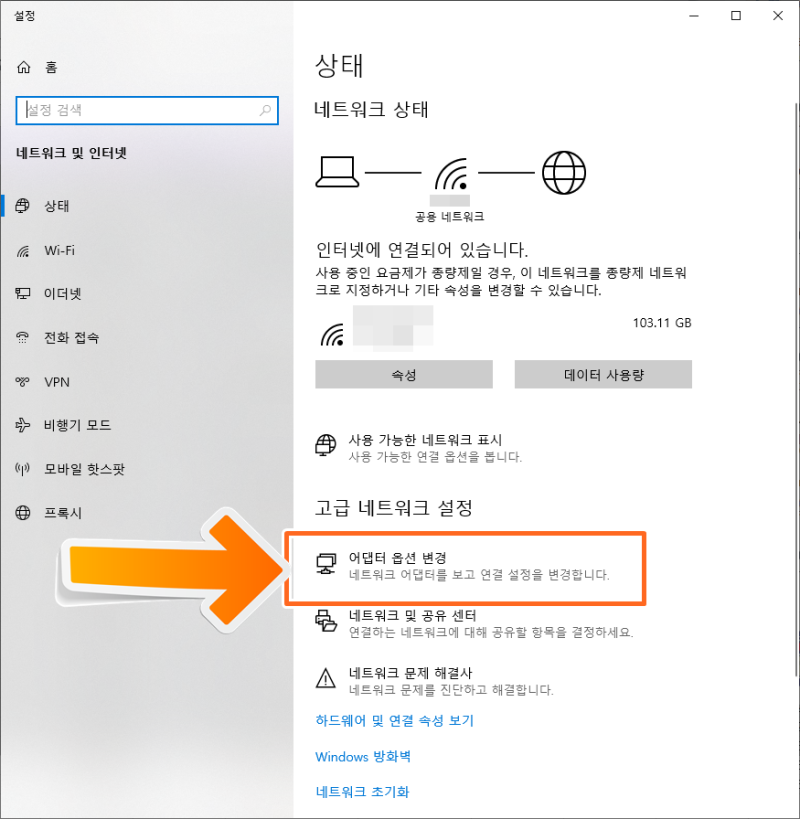The image size is (800, 819).
Task: Focus the 설정 검색 search field
Action: (x=147, y=110)
